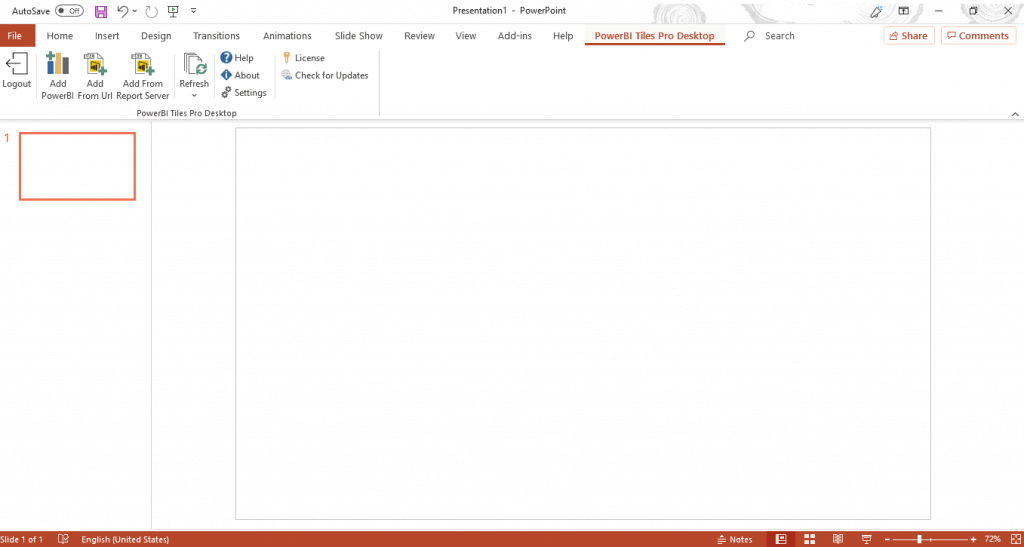Open Ribbon Display Options icon
The width and height of the screenshot is (1024, 547).
[x=904, y=11]
